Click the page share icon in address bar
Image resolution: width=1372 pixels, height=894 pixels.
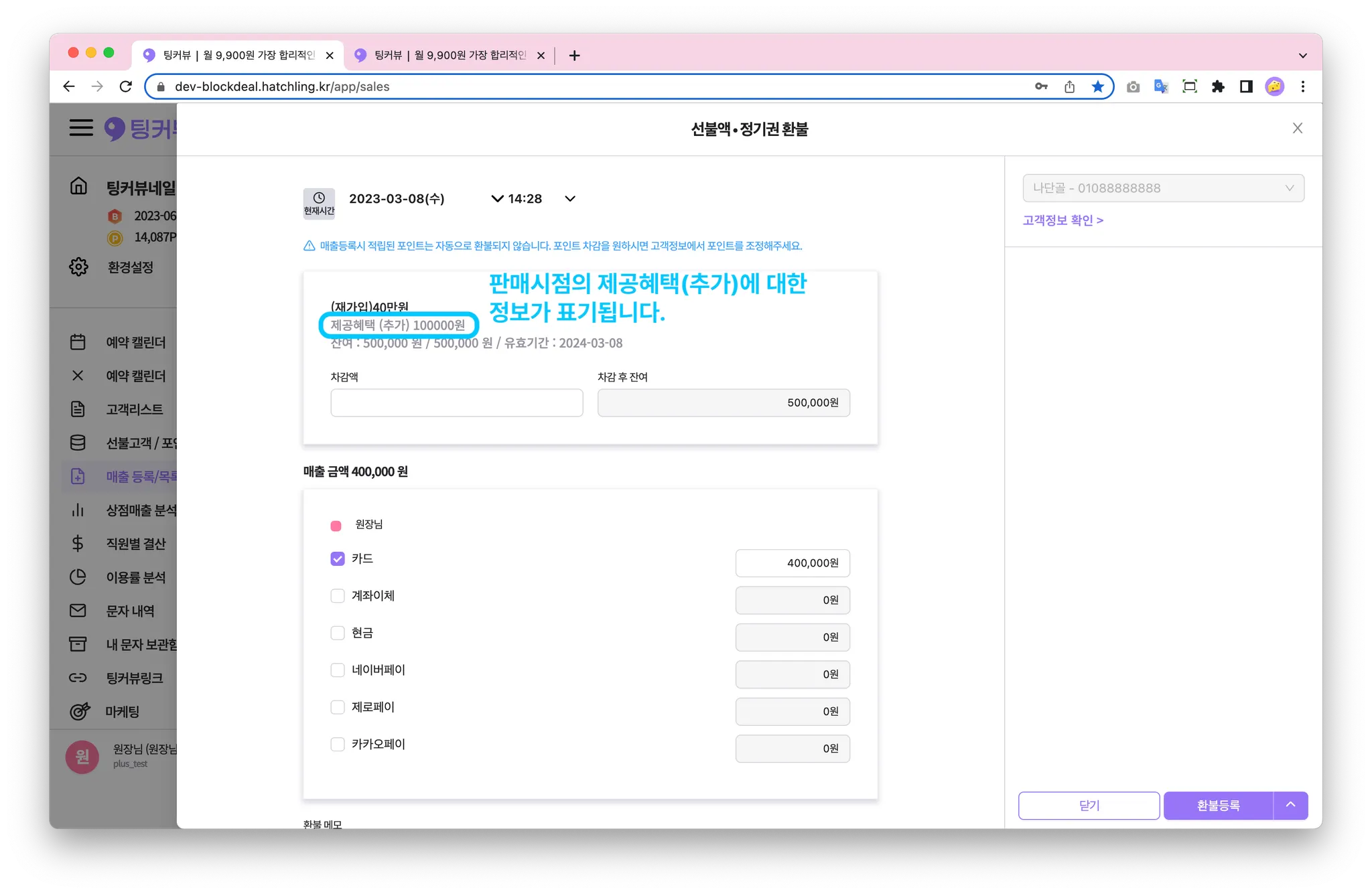pyautogui.click(x=1069, y=86)
